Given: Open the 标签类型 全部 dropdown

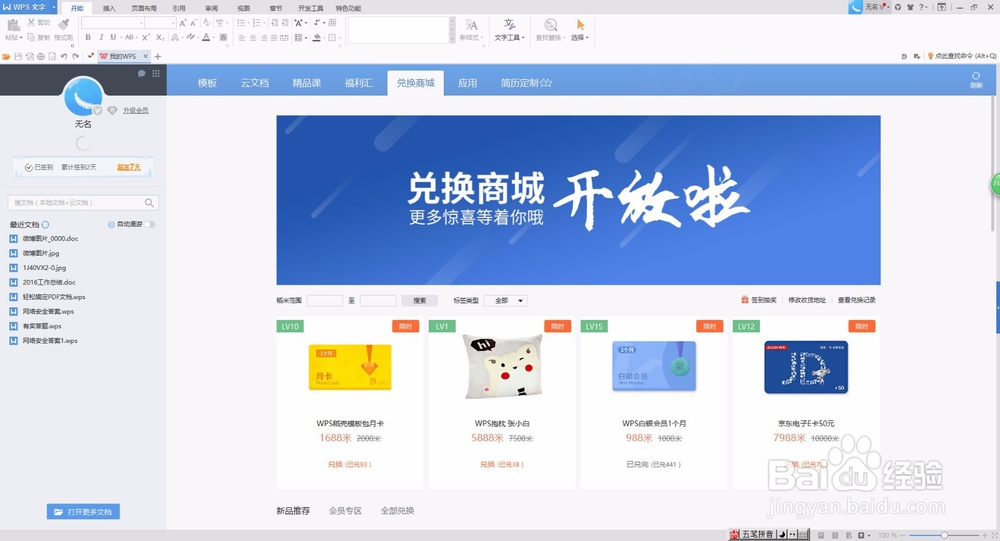Looking at the screenshot, I should pyautogui.click(x=506, y=300).
